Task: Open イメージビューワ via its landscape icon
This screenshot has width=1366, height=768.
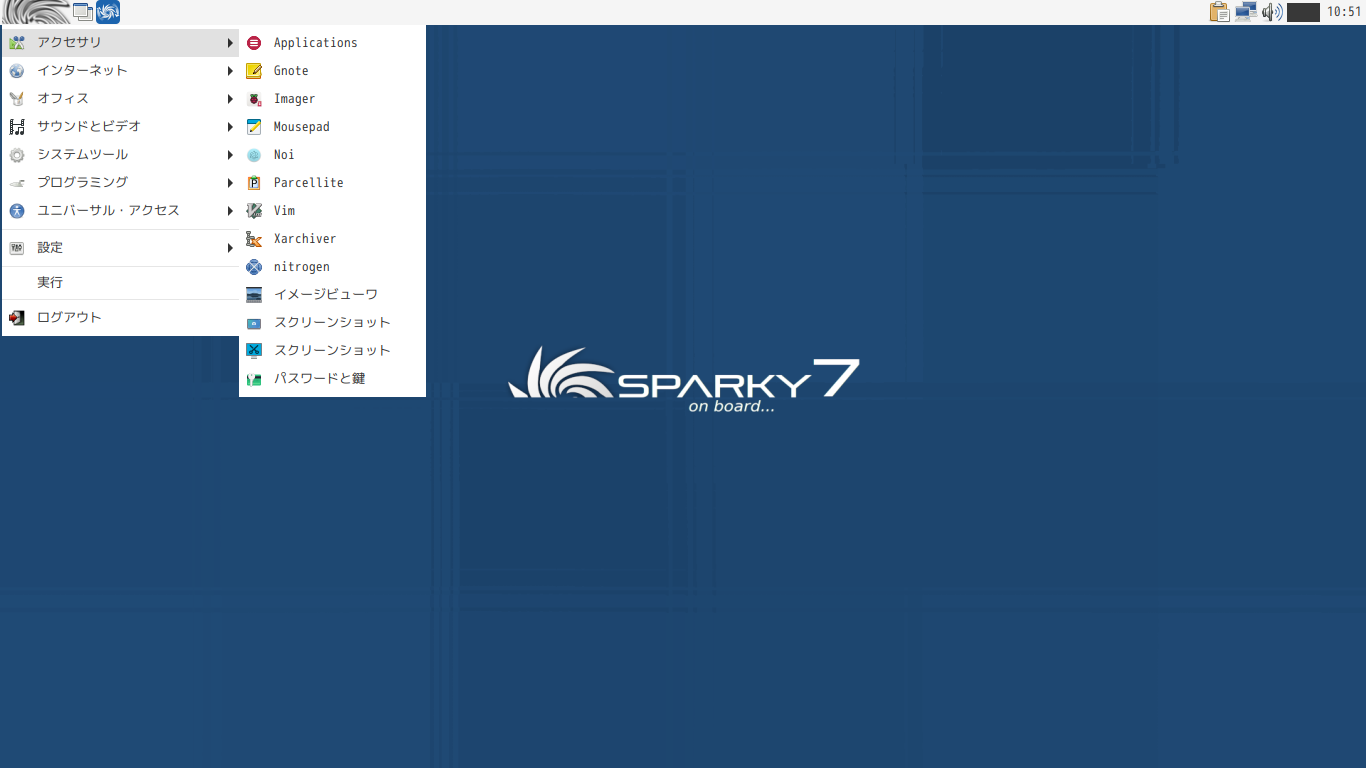Action: click(x=254, y=295)
